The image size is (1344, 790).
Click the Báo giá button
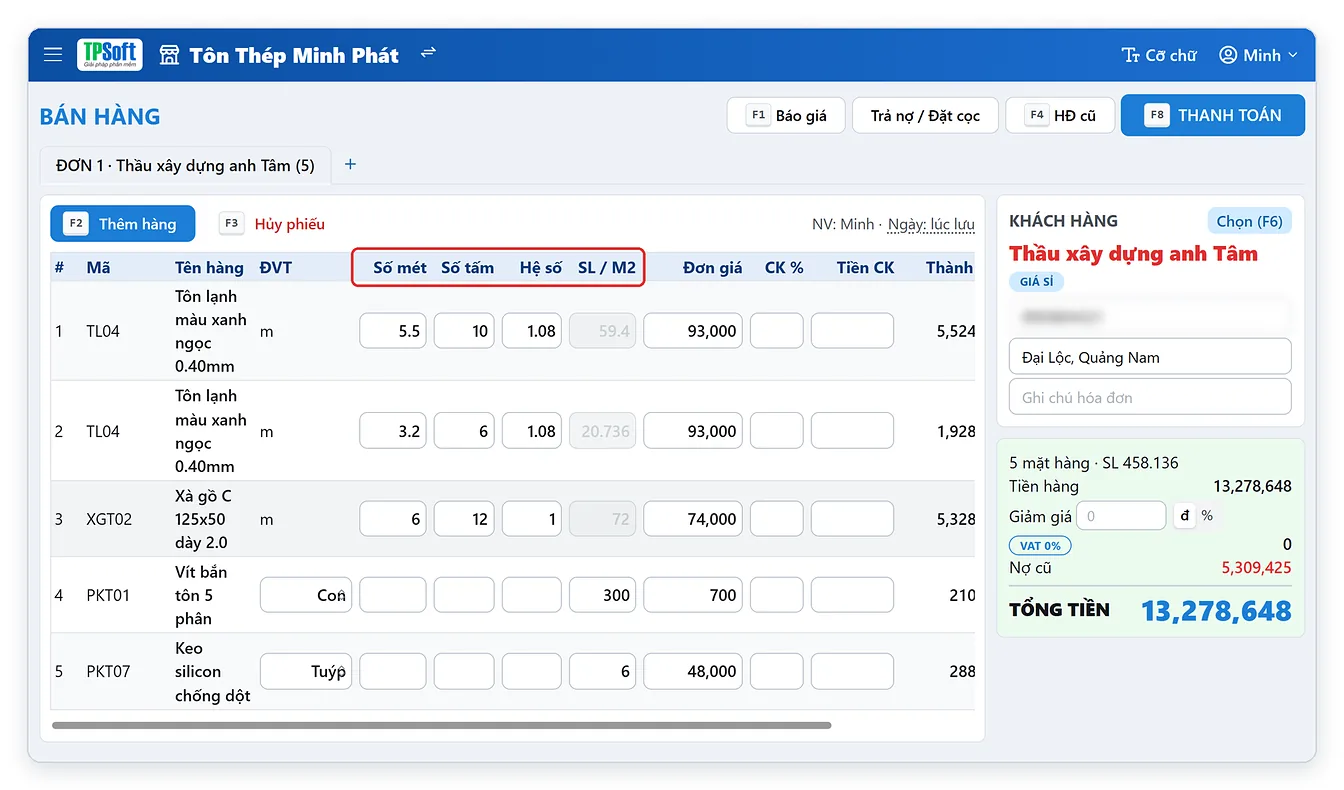pos(786,115)
